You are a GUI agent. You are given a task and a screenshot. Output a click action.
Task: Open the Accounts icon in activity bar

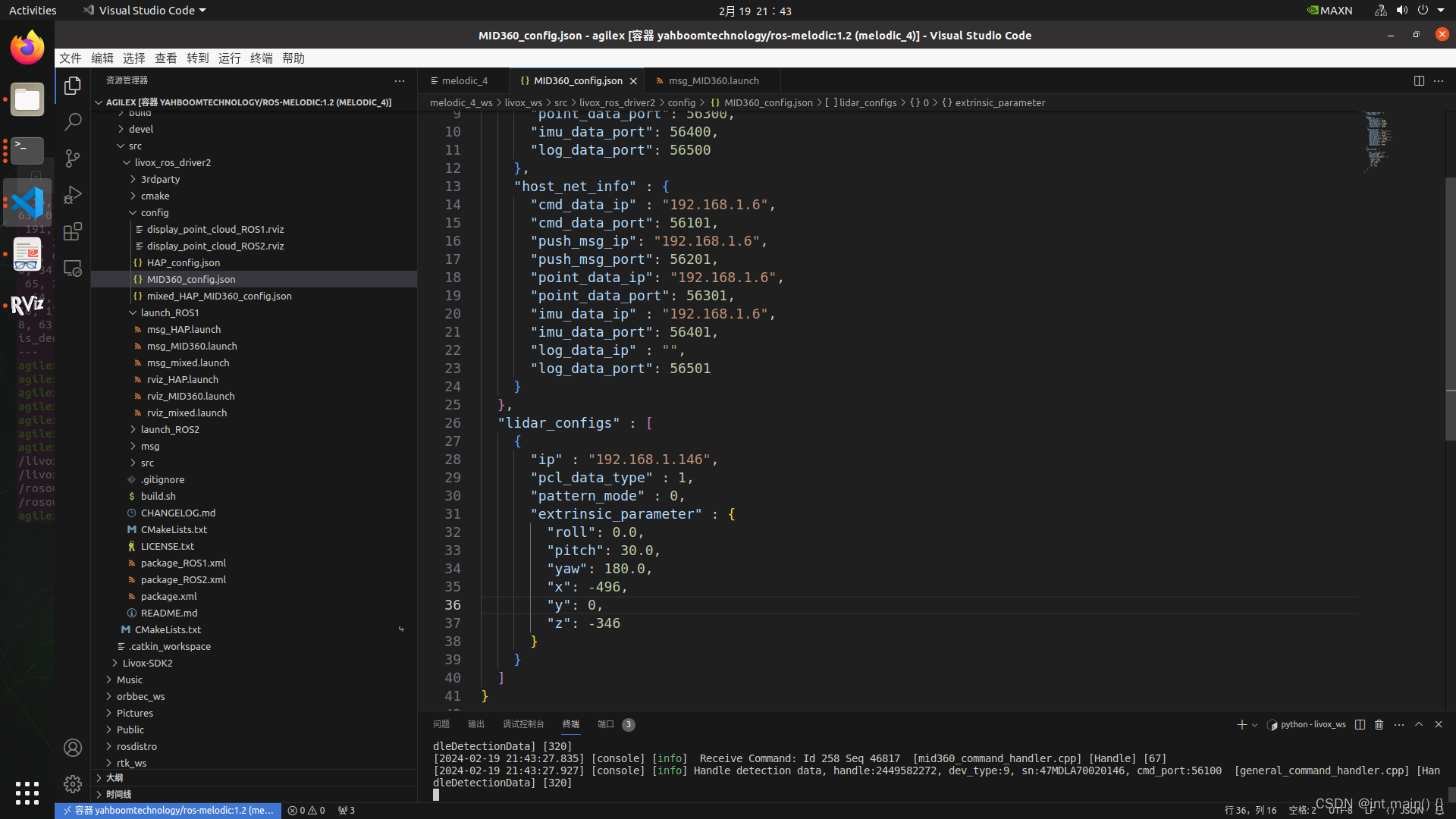click(73, 748)
